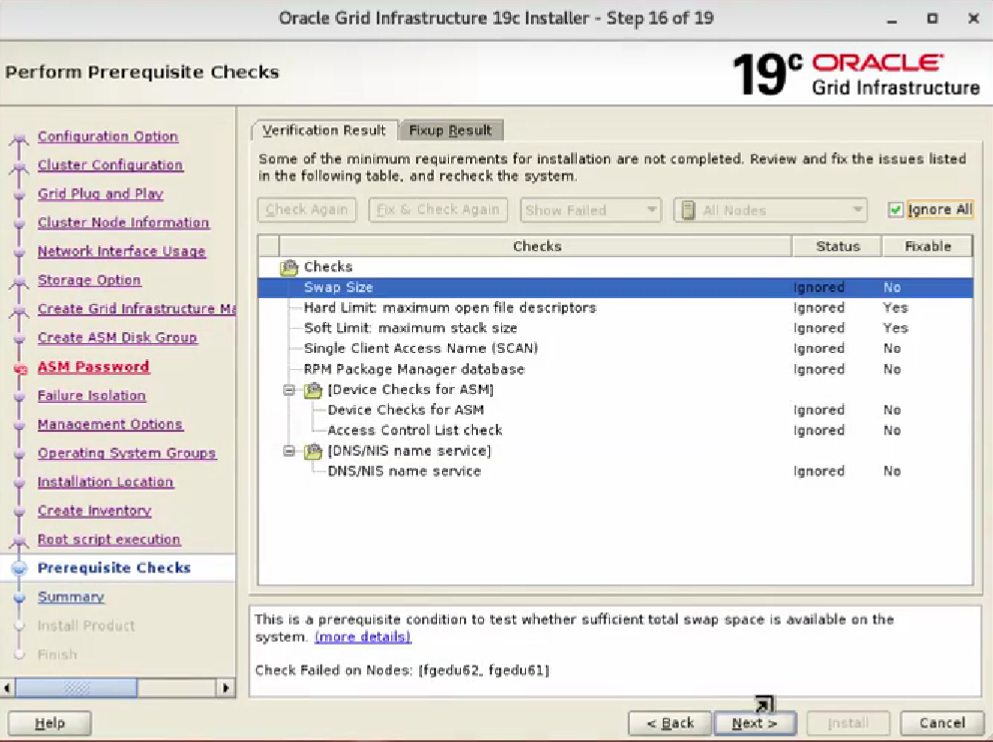Go to the Root script execution step
993x742 pixels.
[109, 539]
